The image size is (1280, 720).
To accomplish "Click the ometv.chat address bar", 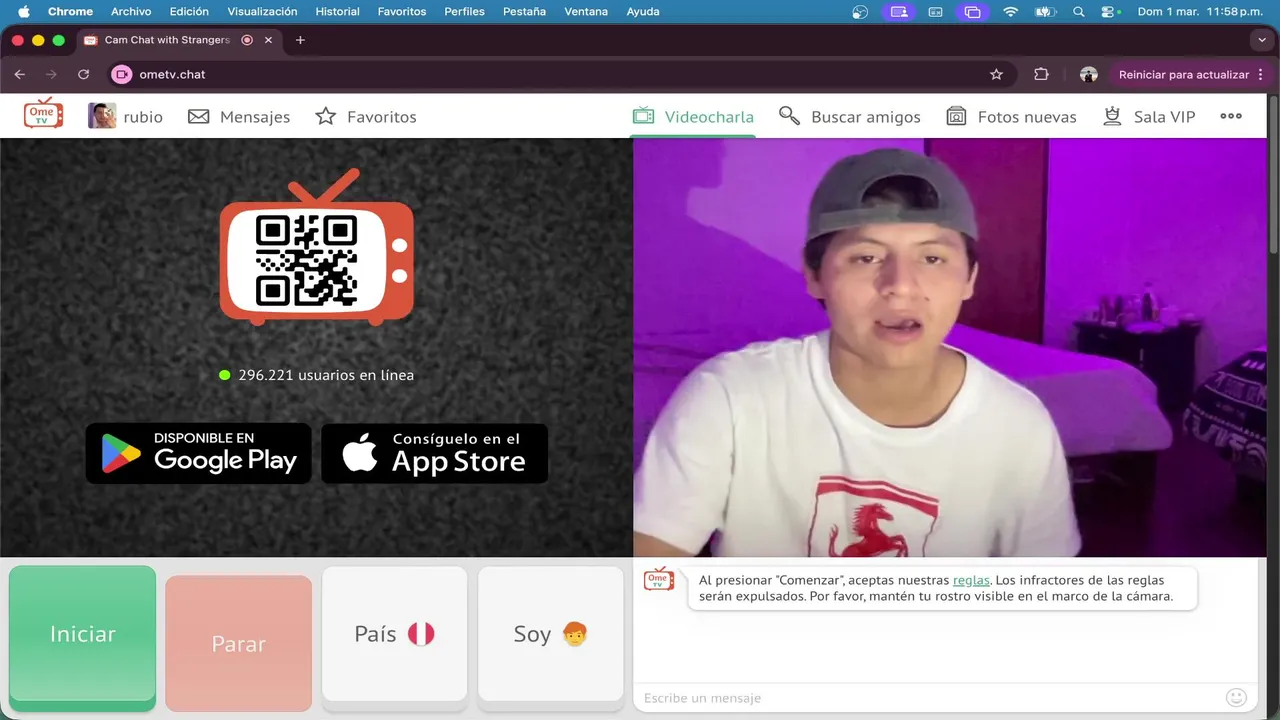I will click(560, 74).
